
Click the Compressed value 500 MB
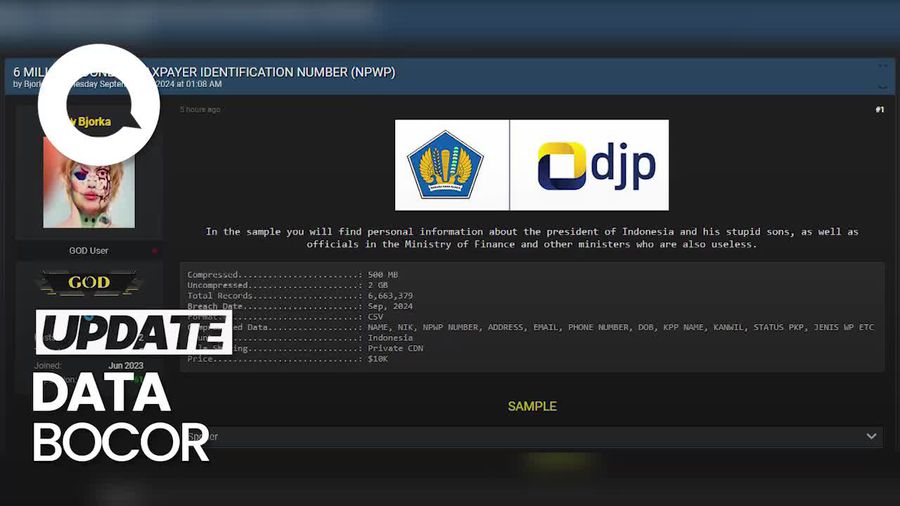383,275
